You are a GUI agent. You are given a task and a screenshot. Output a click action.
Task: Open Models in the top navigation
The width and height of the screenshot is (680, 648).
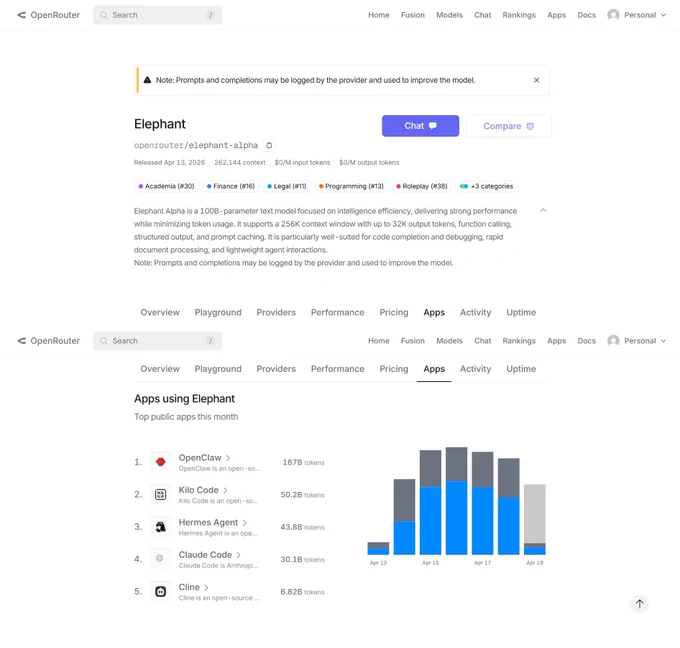pyautogui.click(x=449, y=15)
